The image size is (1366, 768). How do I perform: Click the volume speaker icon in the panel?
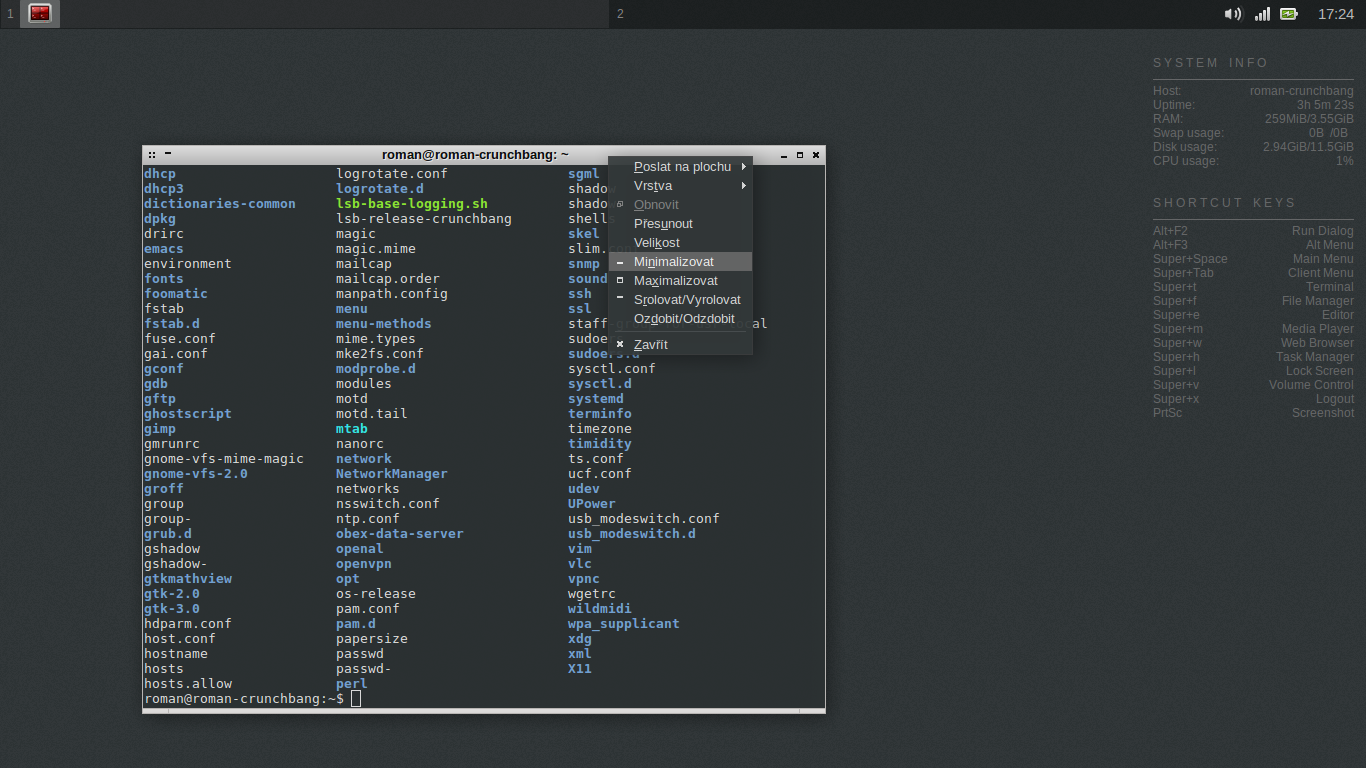tap(1233, 14)
